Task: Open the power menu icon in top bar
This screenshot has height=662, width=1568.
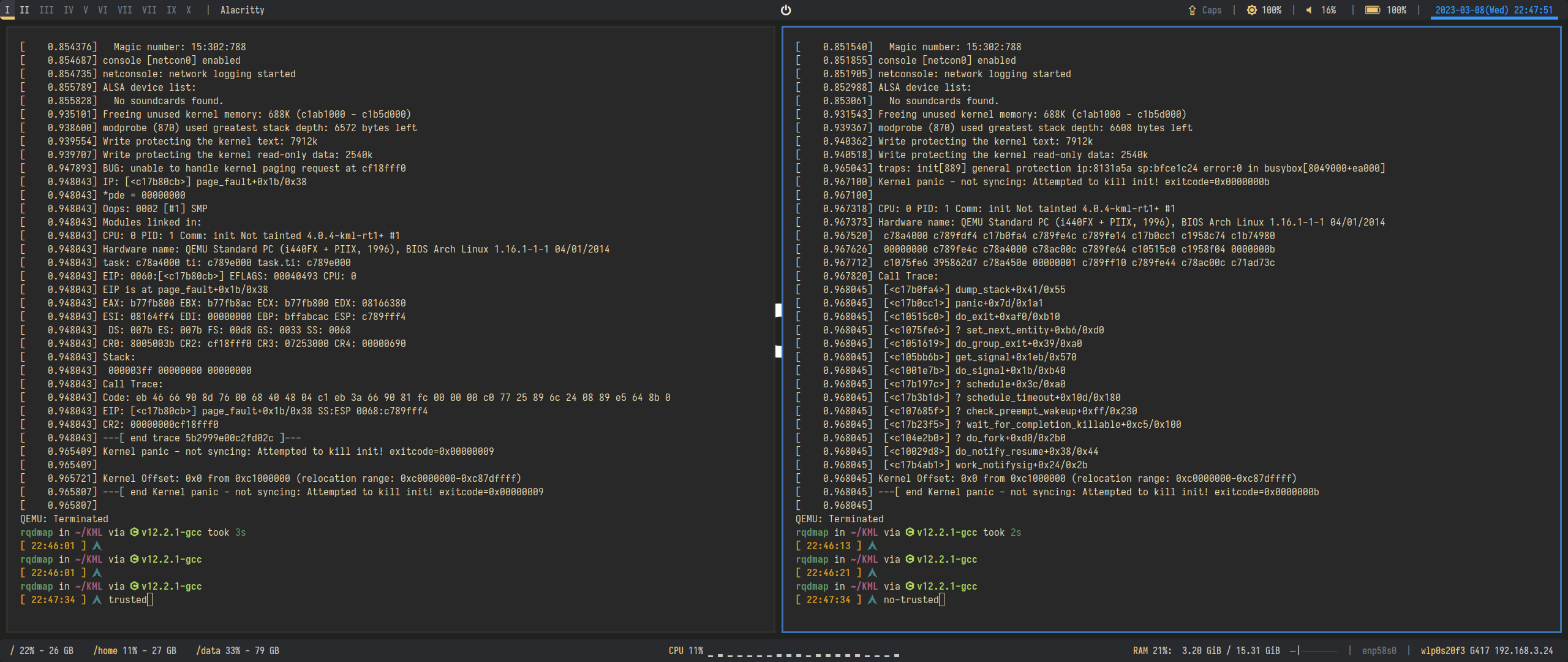Action: (x=786, y=10)
